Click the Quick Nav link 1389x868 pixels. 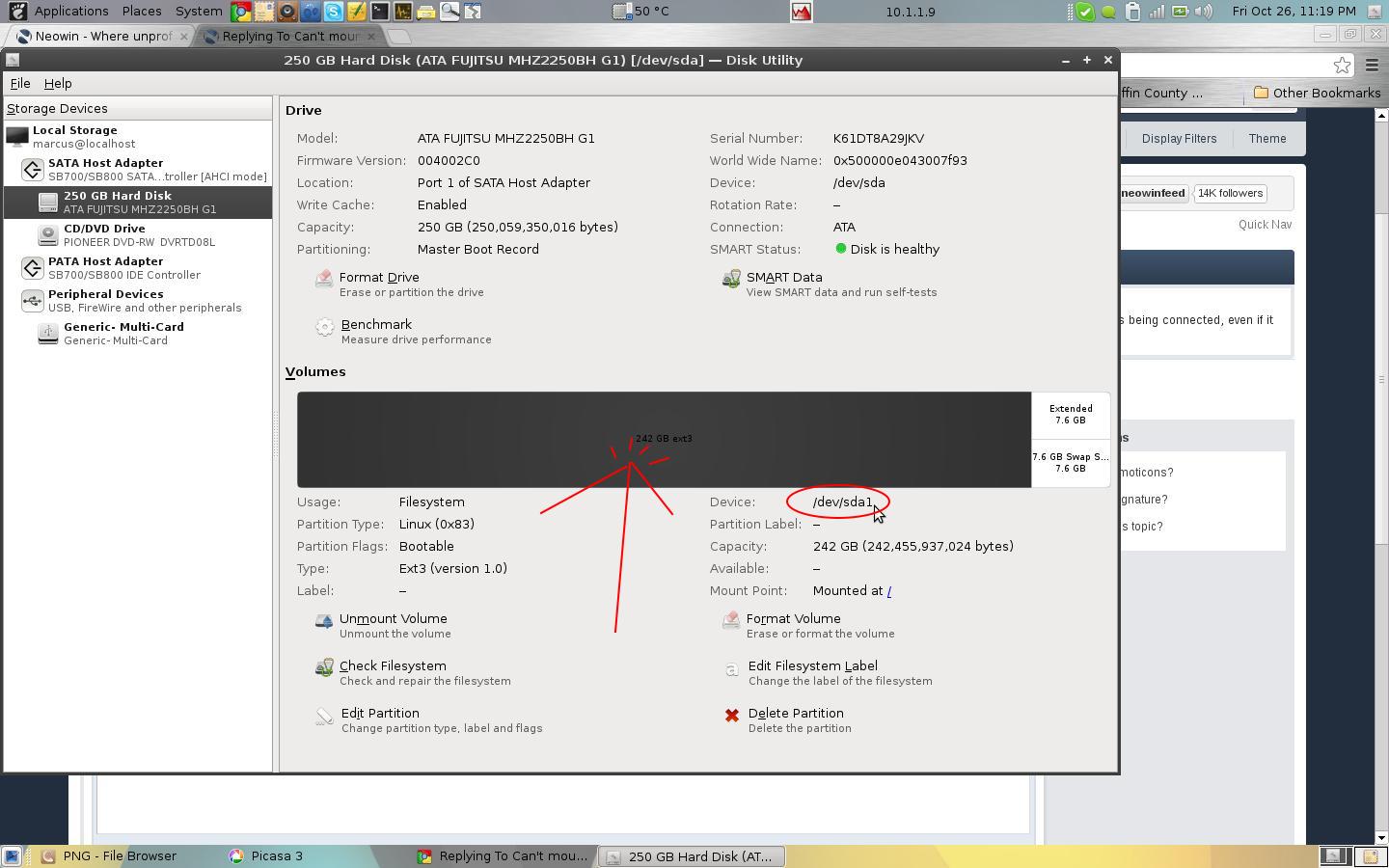(x=1265, y=225)
